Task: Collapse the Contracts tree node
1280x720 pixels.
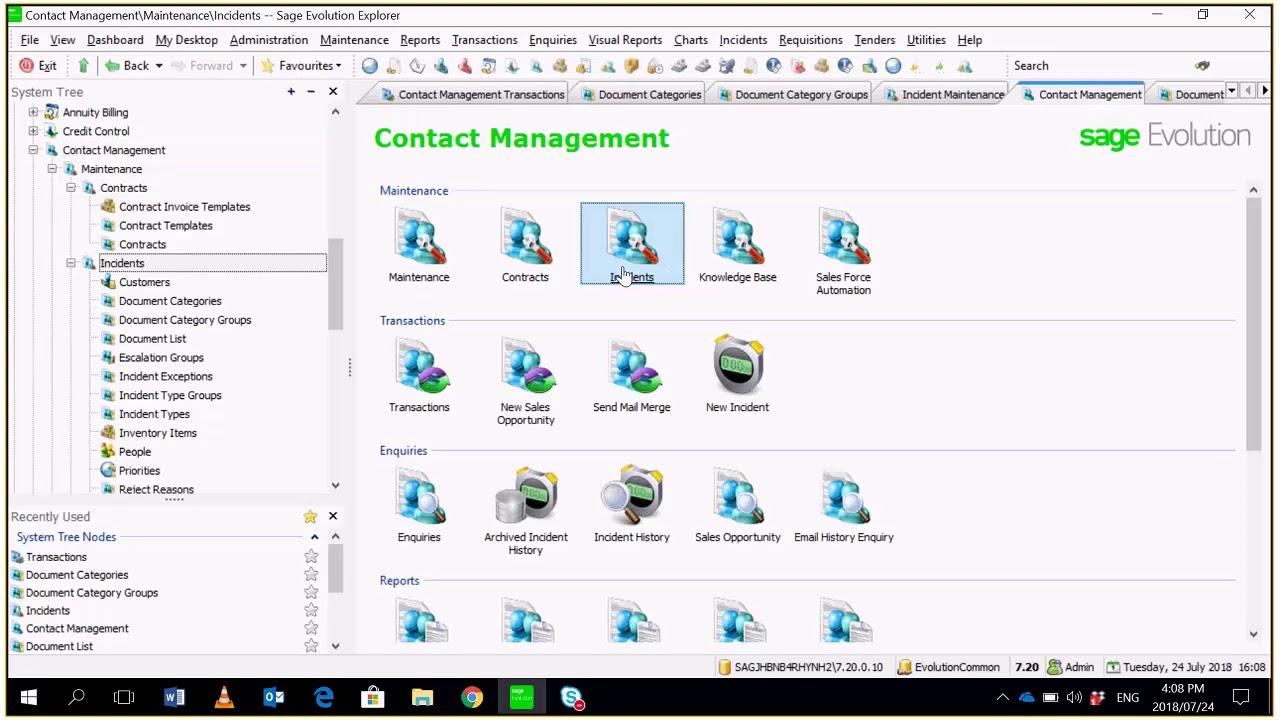Action: coord(71,188)
